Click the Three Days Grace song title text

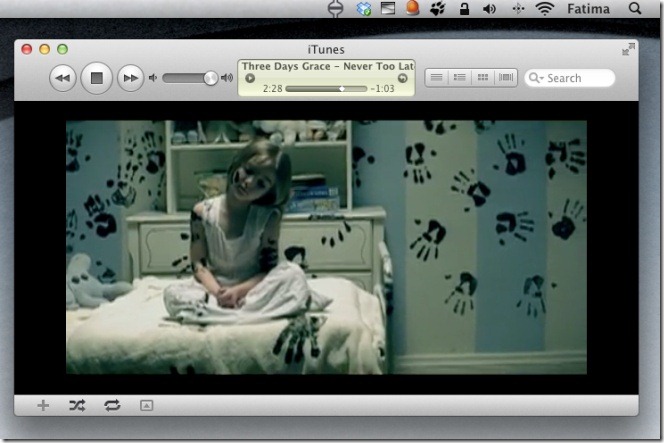pos(328,66)
